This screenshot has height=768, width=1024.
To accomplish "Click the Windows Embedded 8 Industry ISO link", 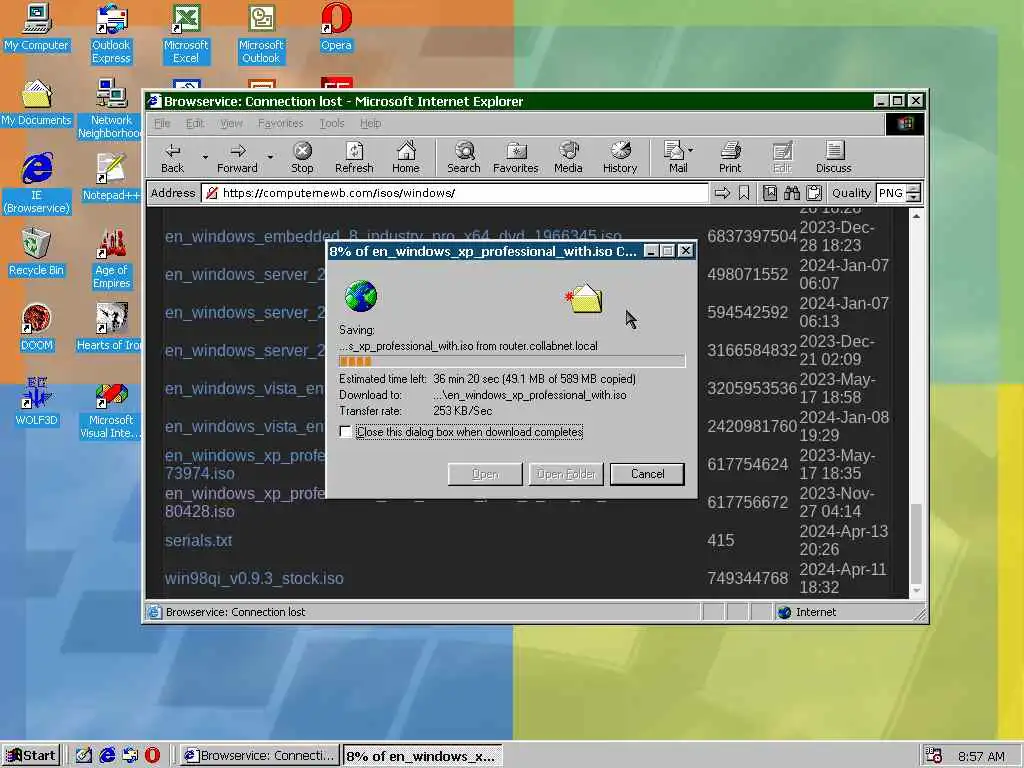I will coord(392,236).
